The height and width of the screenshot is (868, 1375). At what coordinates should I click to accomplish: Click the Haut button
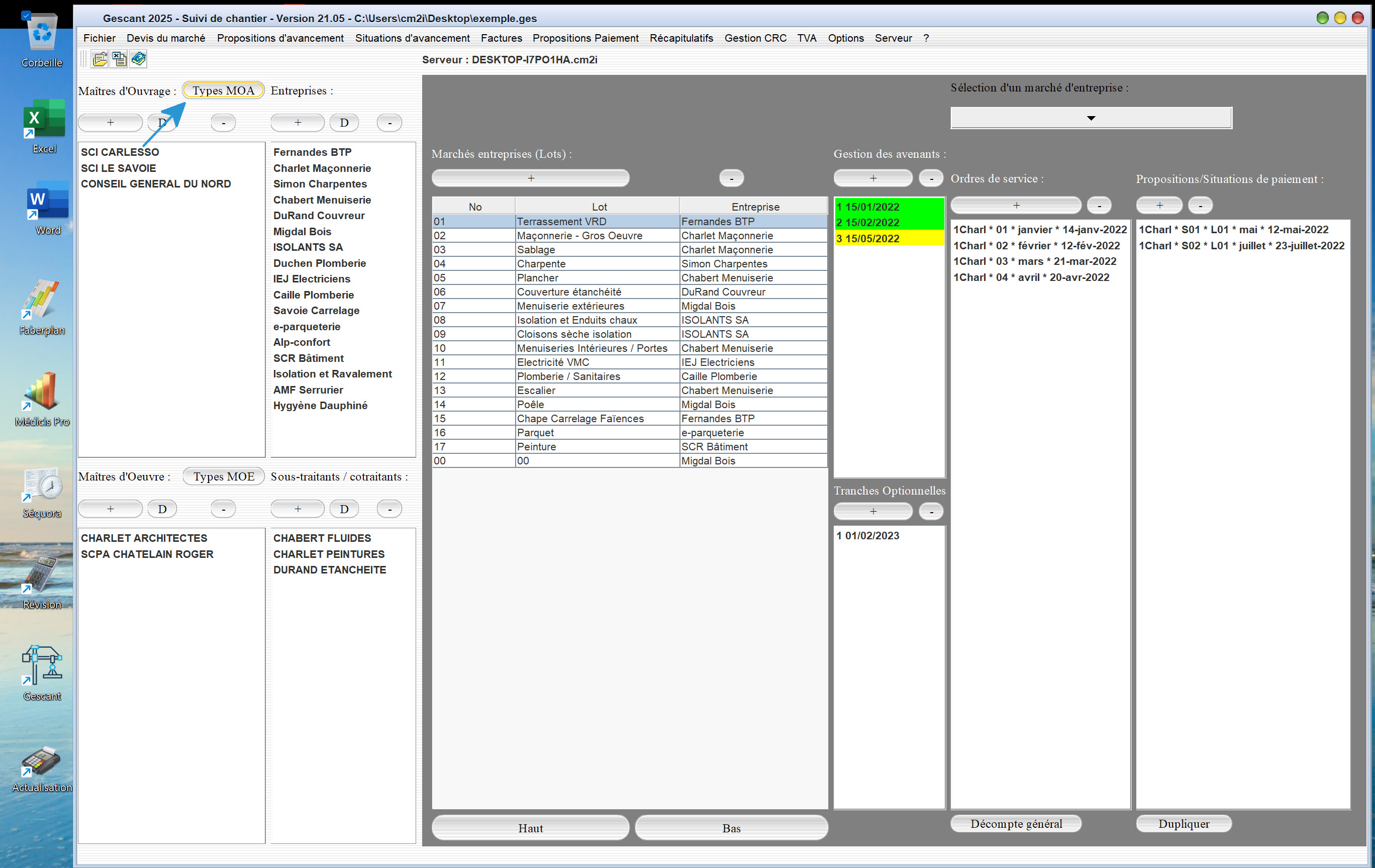pos(531,827)
